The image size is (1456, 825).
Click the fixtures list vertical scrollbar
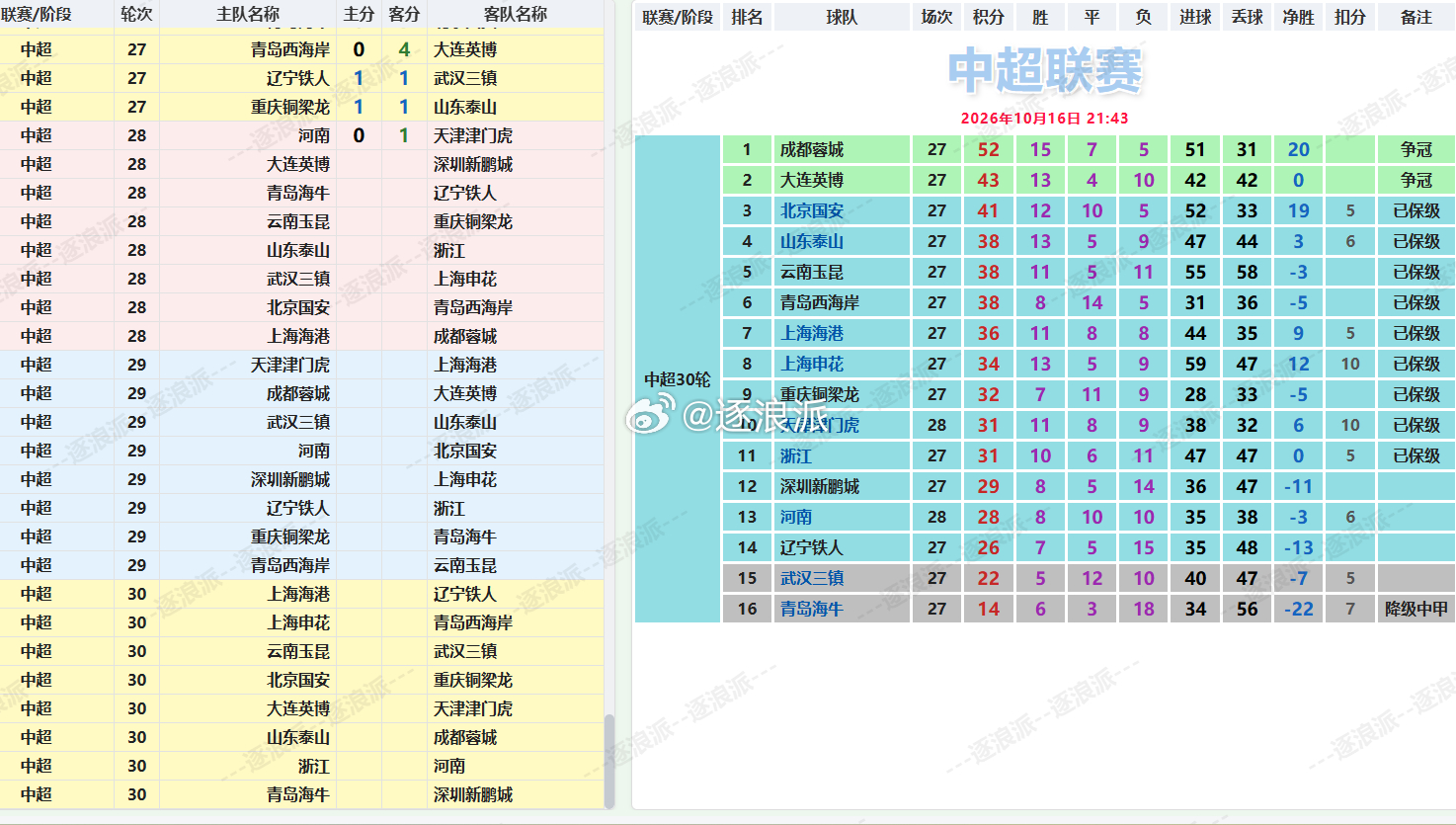click(x=609, y=761)
